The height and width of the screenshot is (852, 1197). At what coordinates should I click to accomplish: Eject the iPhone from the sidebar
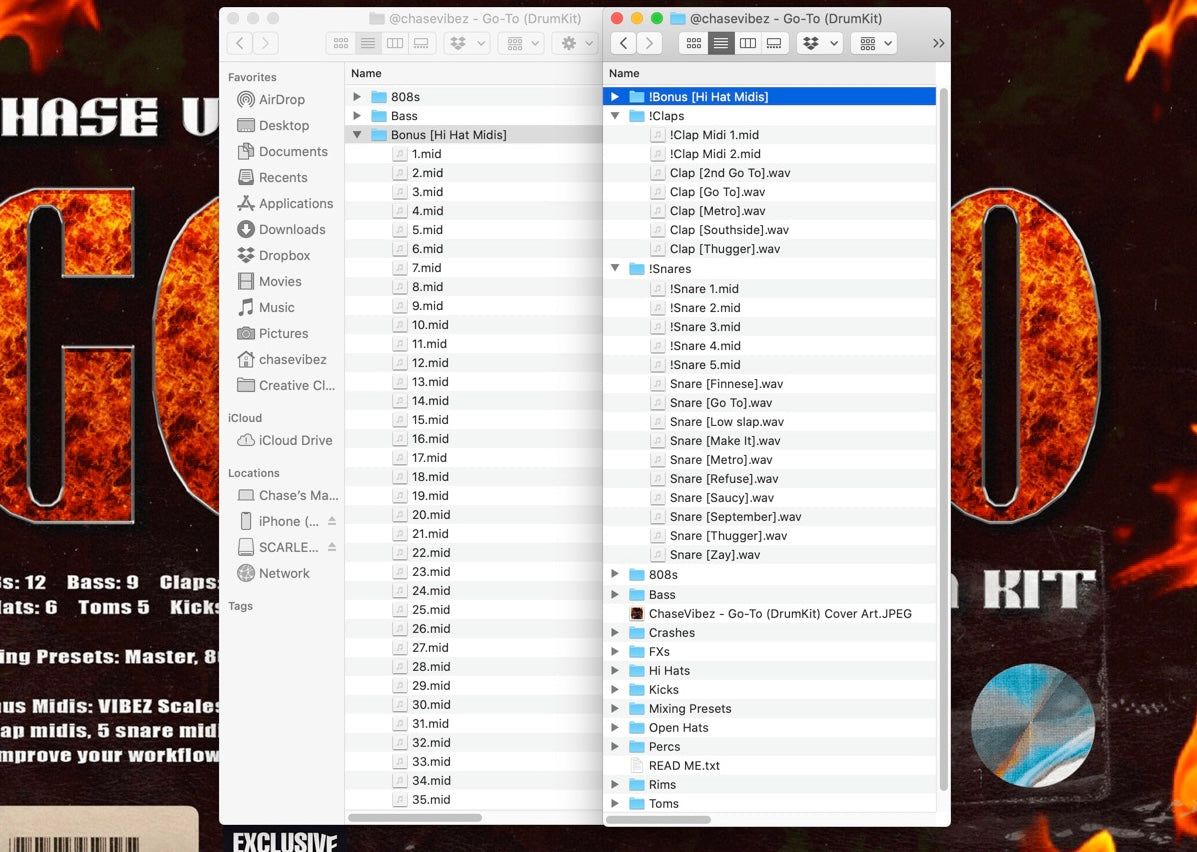pos(332,521)
